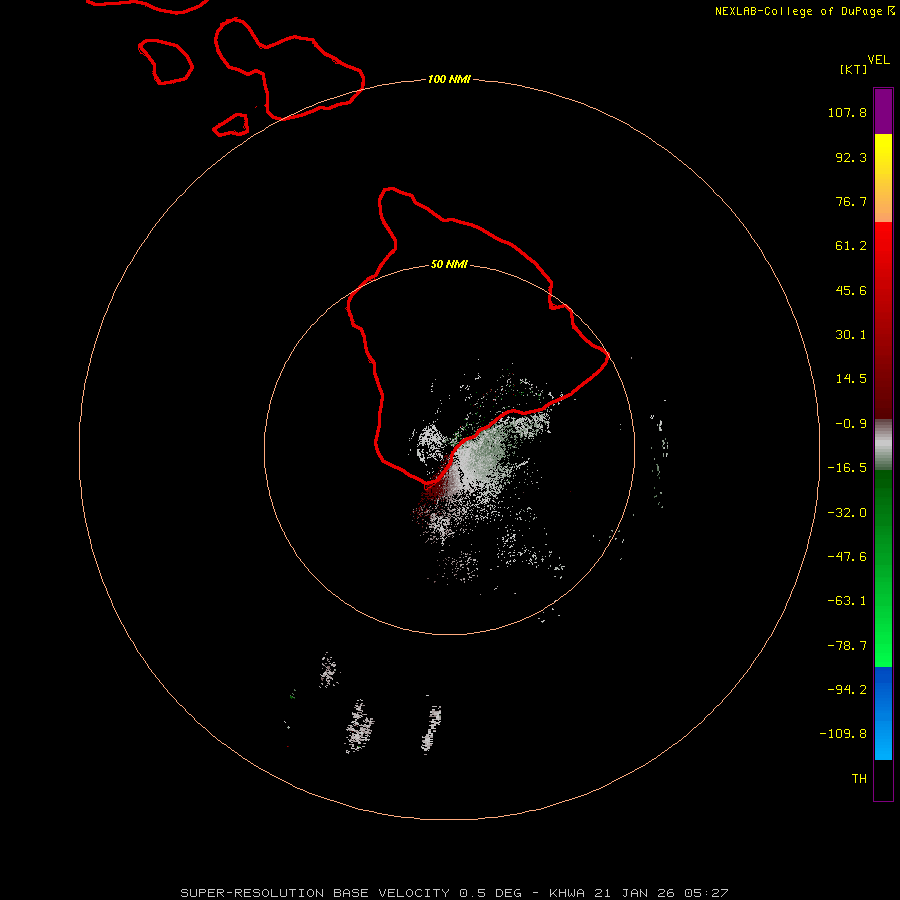The height and width of the screenshot is (900, 900).
Task: Click the 61.2 velocity scale value
Action: 851,246
